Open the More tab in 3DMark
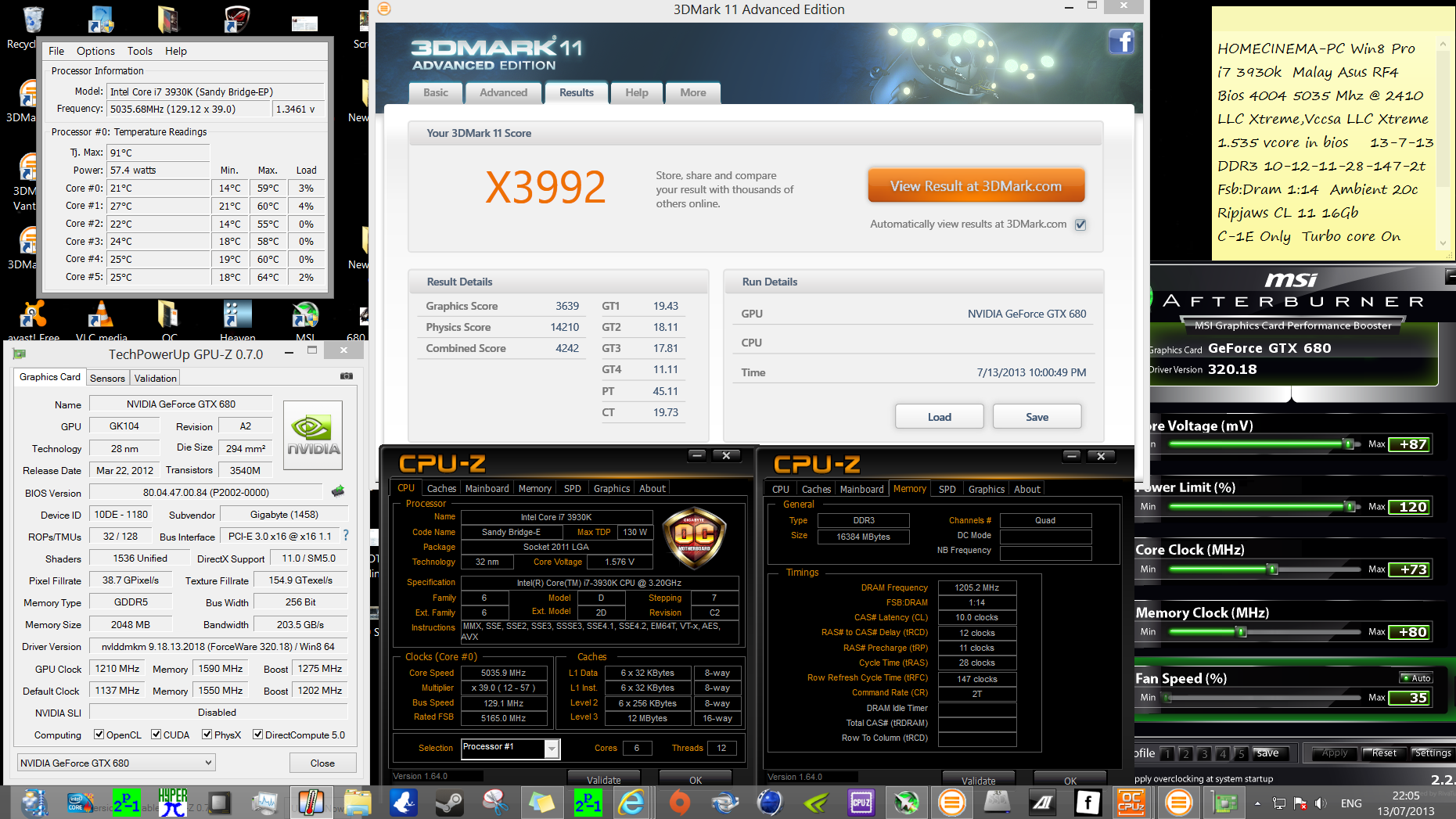This screenshot has height=819, width=1456. pyautogui.click(x=692, y=92)
